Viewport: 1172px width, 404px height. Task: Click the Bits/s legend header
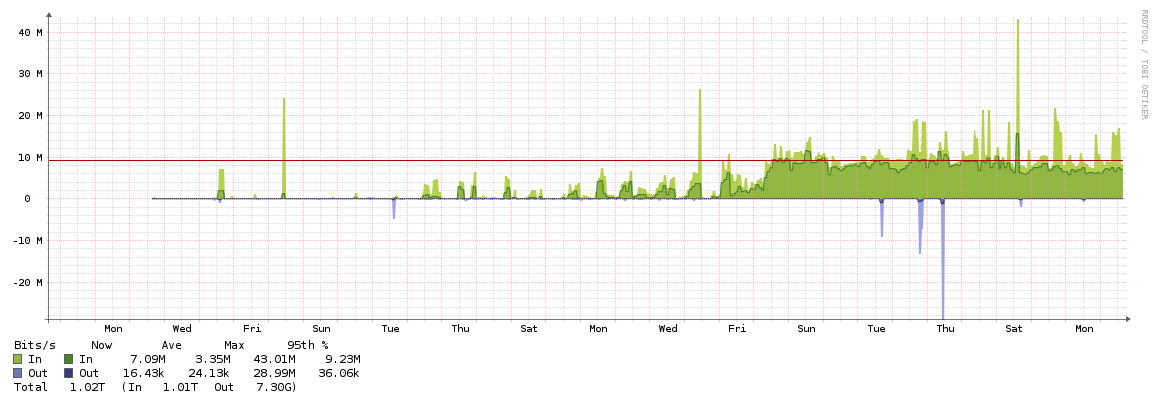(35, 344)
